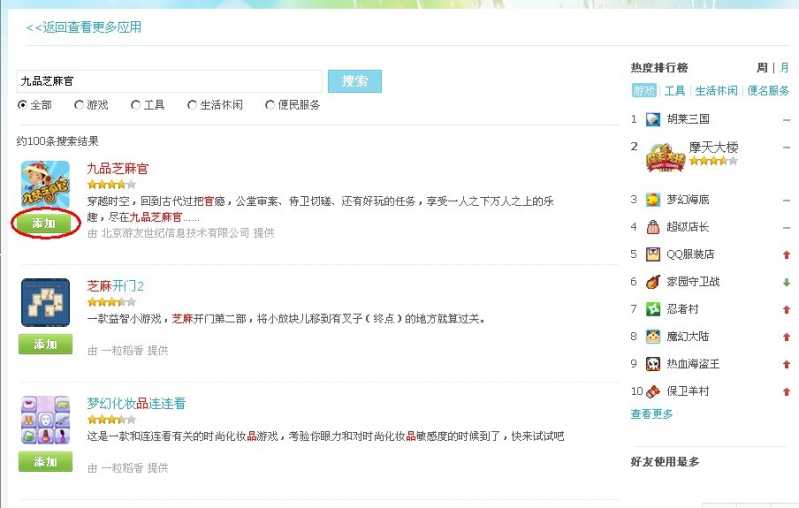Viewport: 799px width, 508px height.
Task: Open the 梦幻化妆品连连看 app icon
Action: tap(45, 420)
